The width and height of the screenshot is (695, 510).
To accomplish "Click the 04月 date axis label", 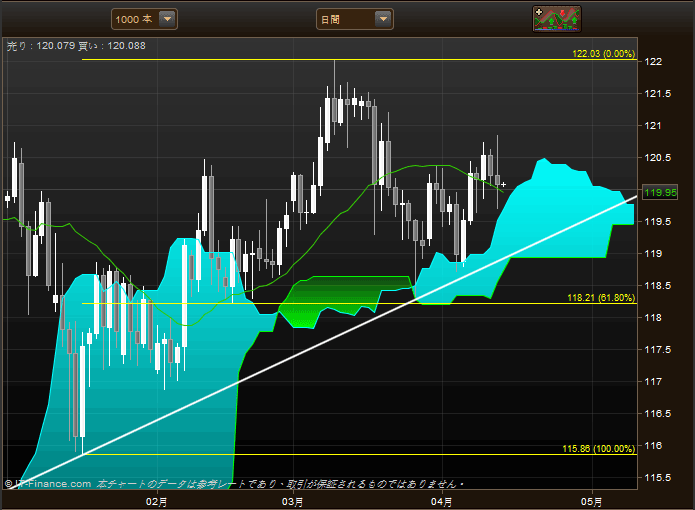I will pyautogui.click(x=441, y=502).
